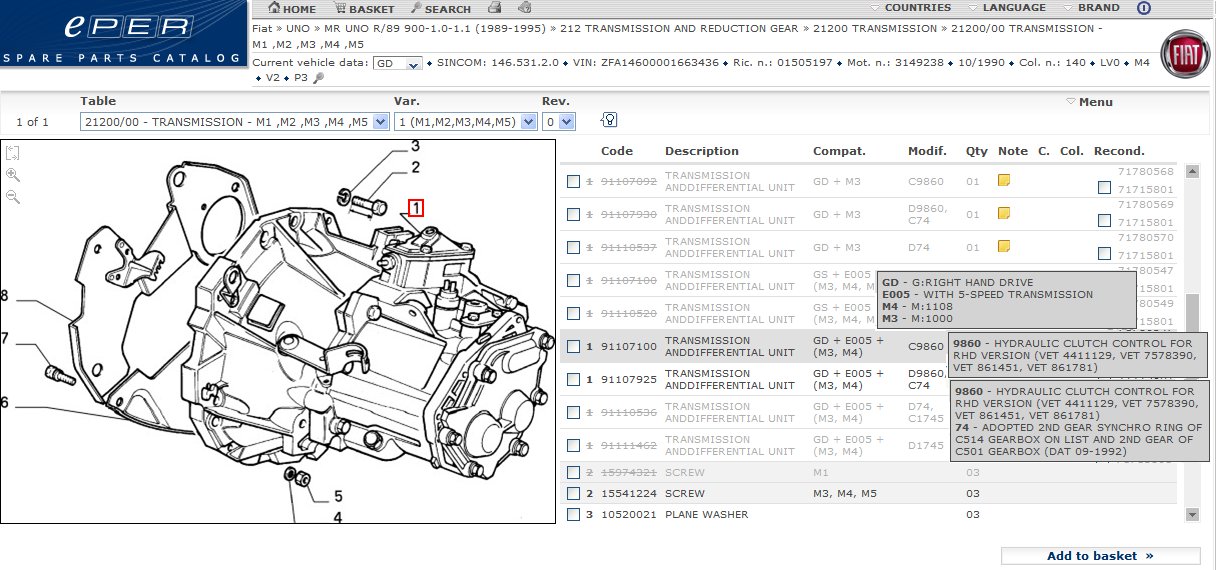Open the COUNTRIES menu
Image resolution: width=1216 pixels, height=570 pixels.
coord(917,8)
